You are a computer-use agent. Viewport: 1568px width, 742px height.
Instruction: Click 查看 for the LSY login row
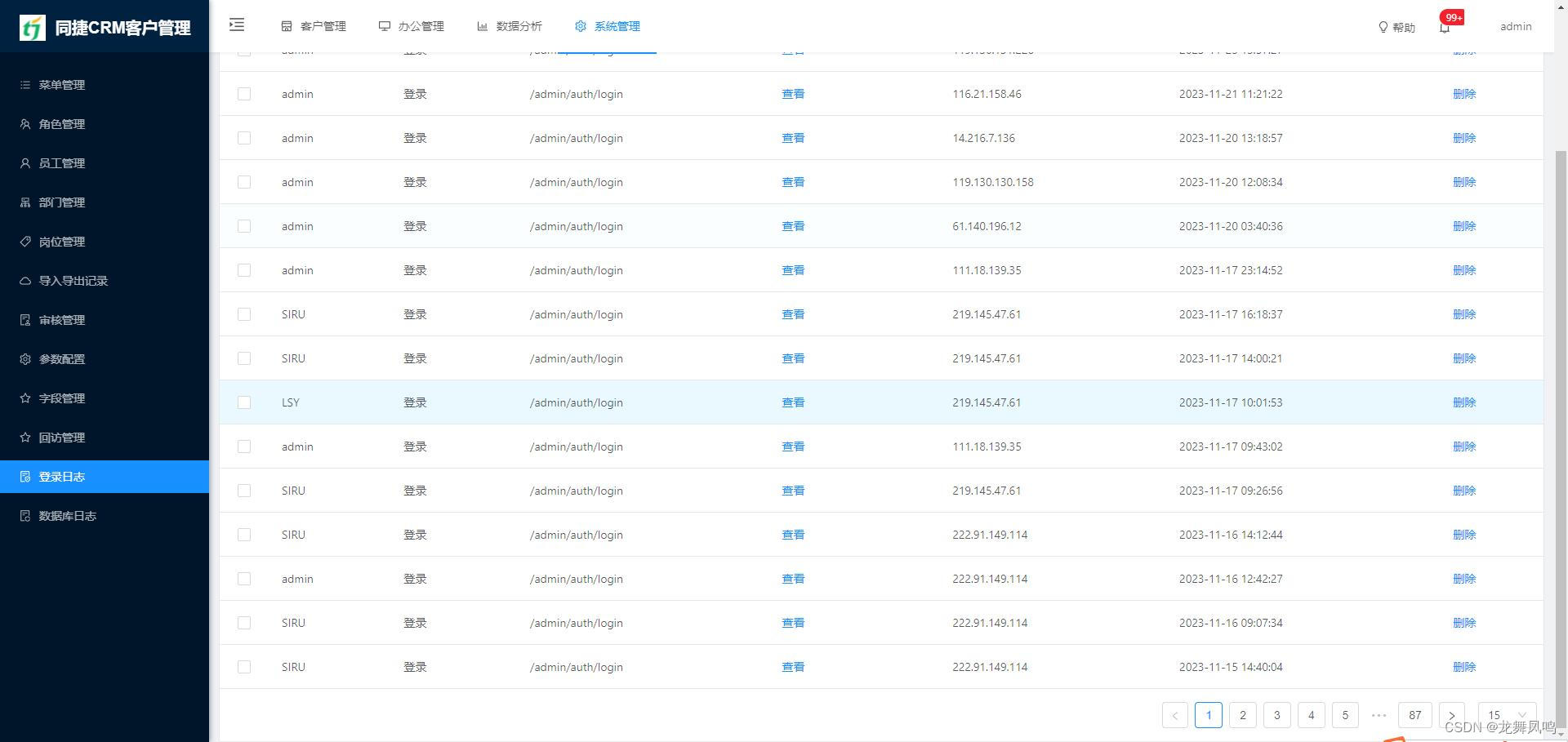(793, 402)
